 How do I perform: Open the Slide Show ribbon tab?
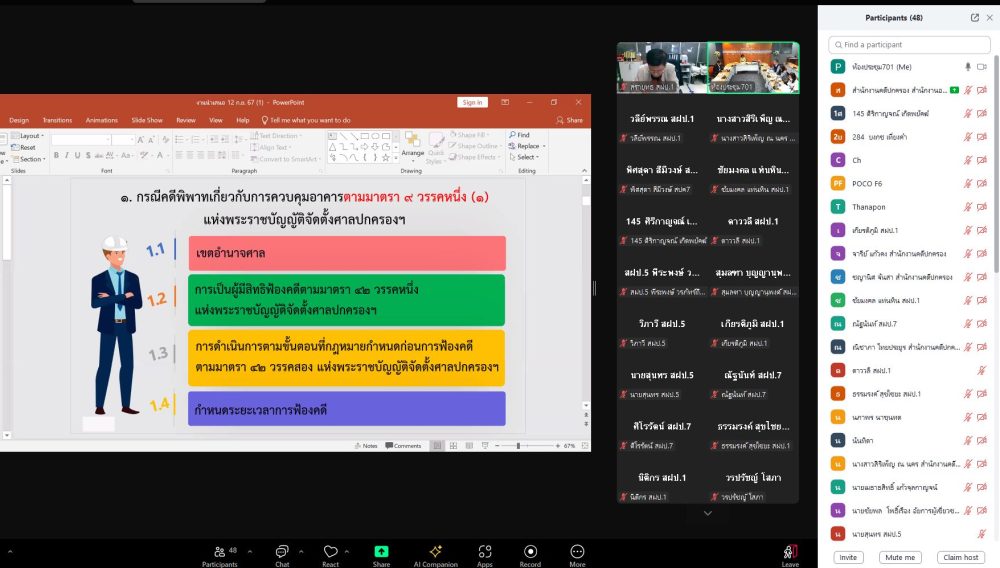pos(147,120)
